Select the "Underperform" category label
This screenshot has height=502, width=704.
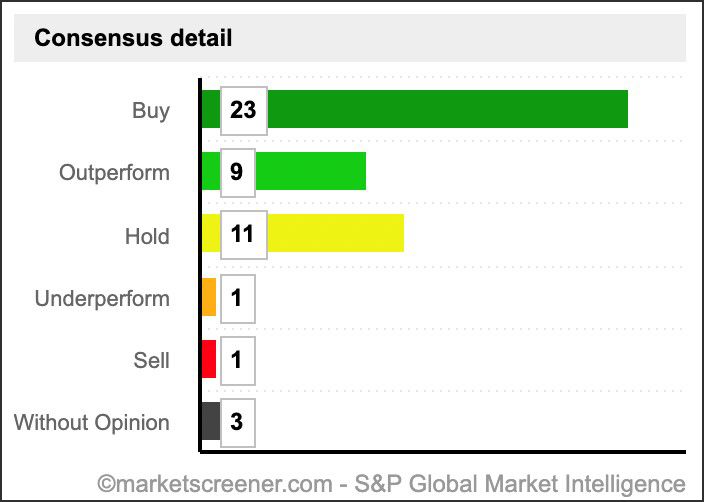coord(102,298)
